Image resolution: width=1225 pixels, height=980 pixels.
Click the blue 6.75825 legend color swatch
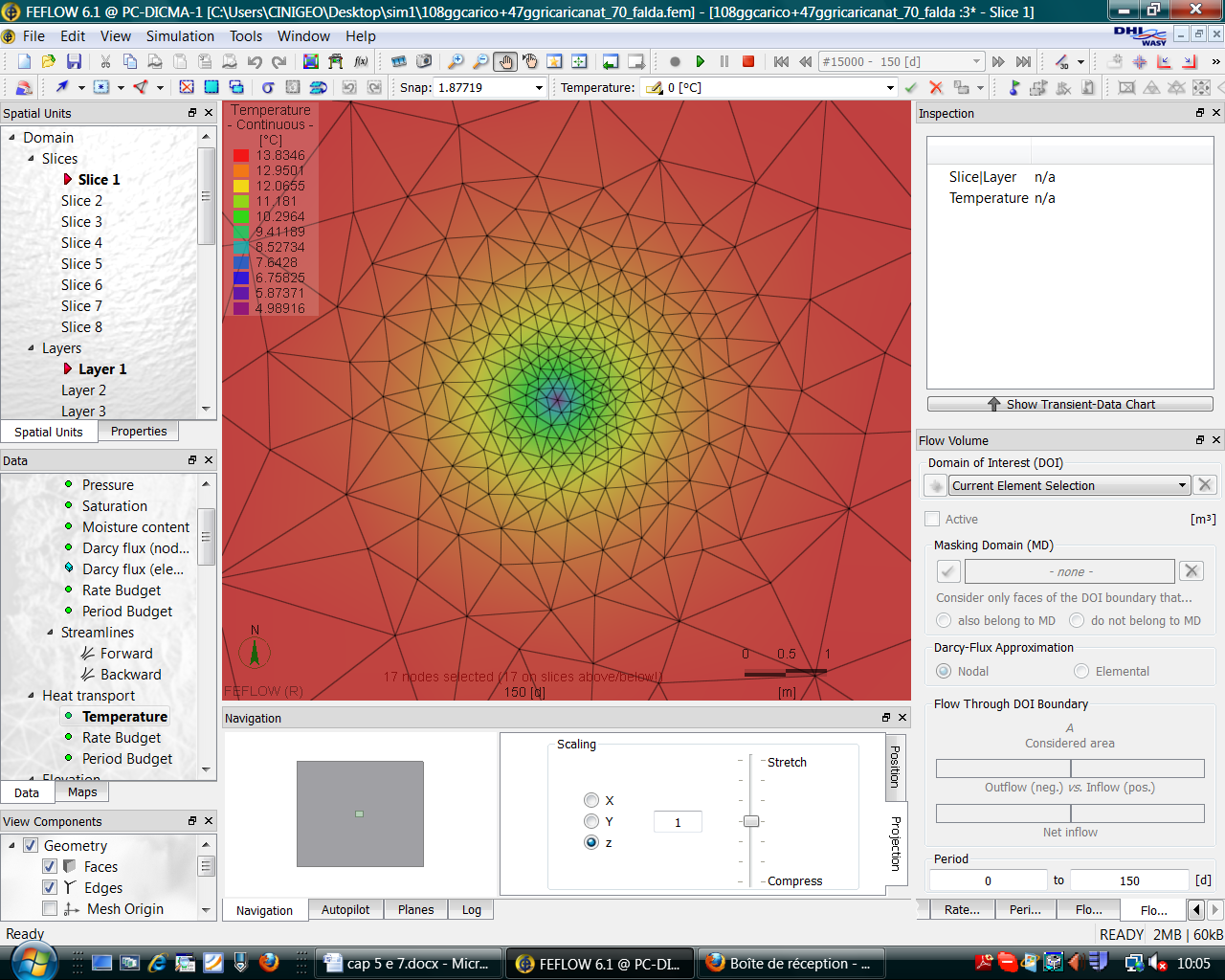tap(241, 278)
